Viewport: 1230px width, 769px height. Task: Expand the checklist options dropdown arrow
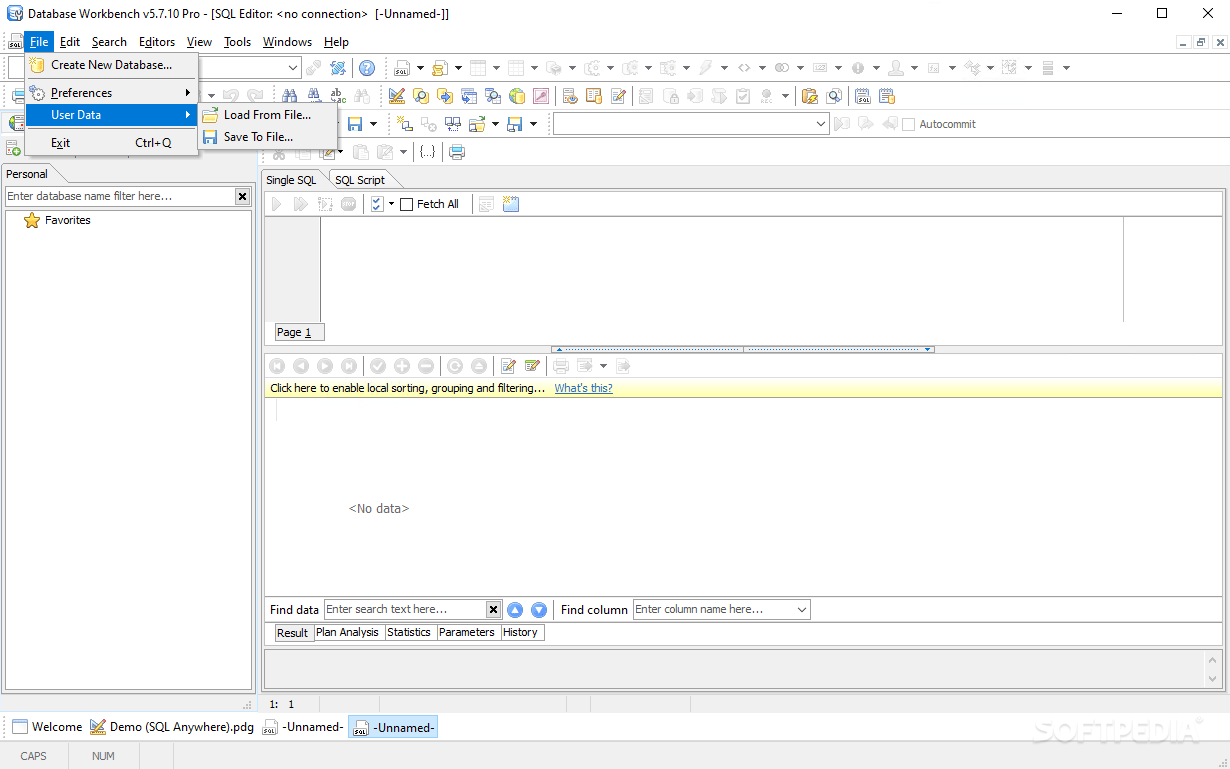coord(391,204)
